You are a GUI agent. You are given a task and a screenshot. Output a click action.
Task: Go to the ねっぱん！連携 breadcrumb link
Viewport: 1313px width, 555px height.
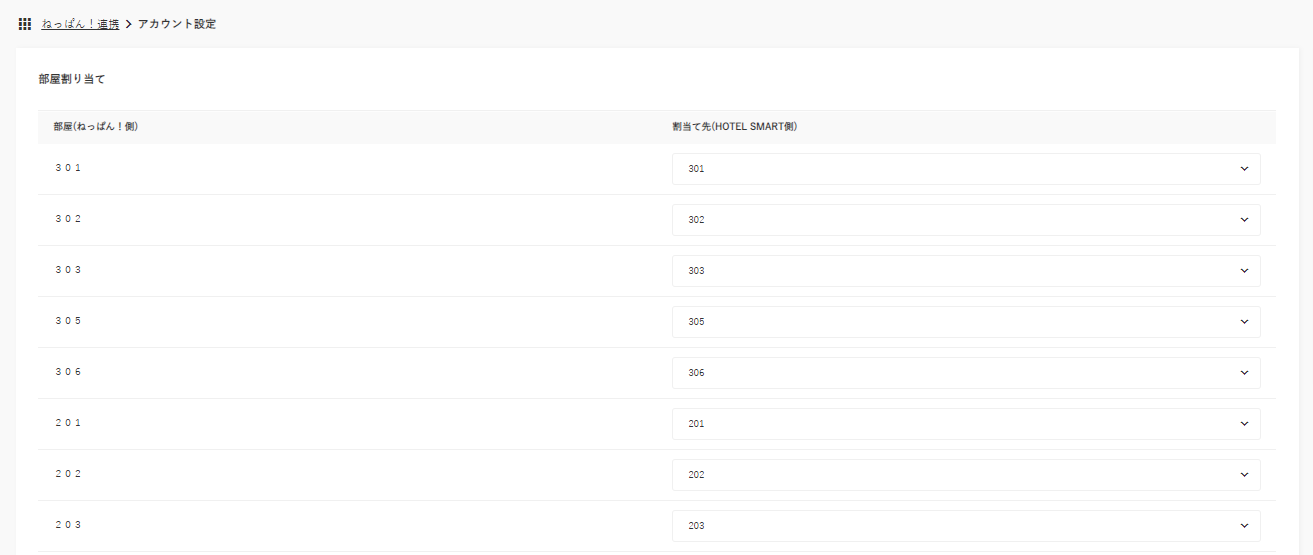coord(80,24)
